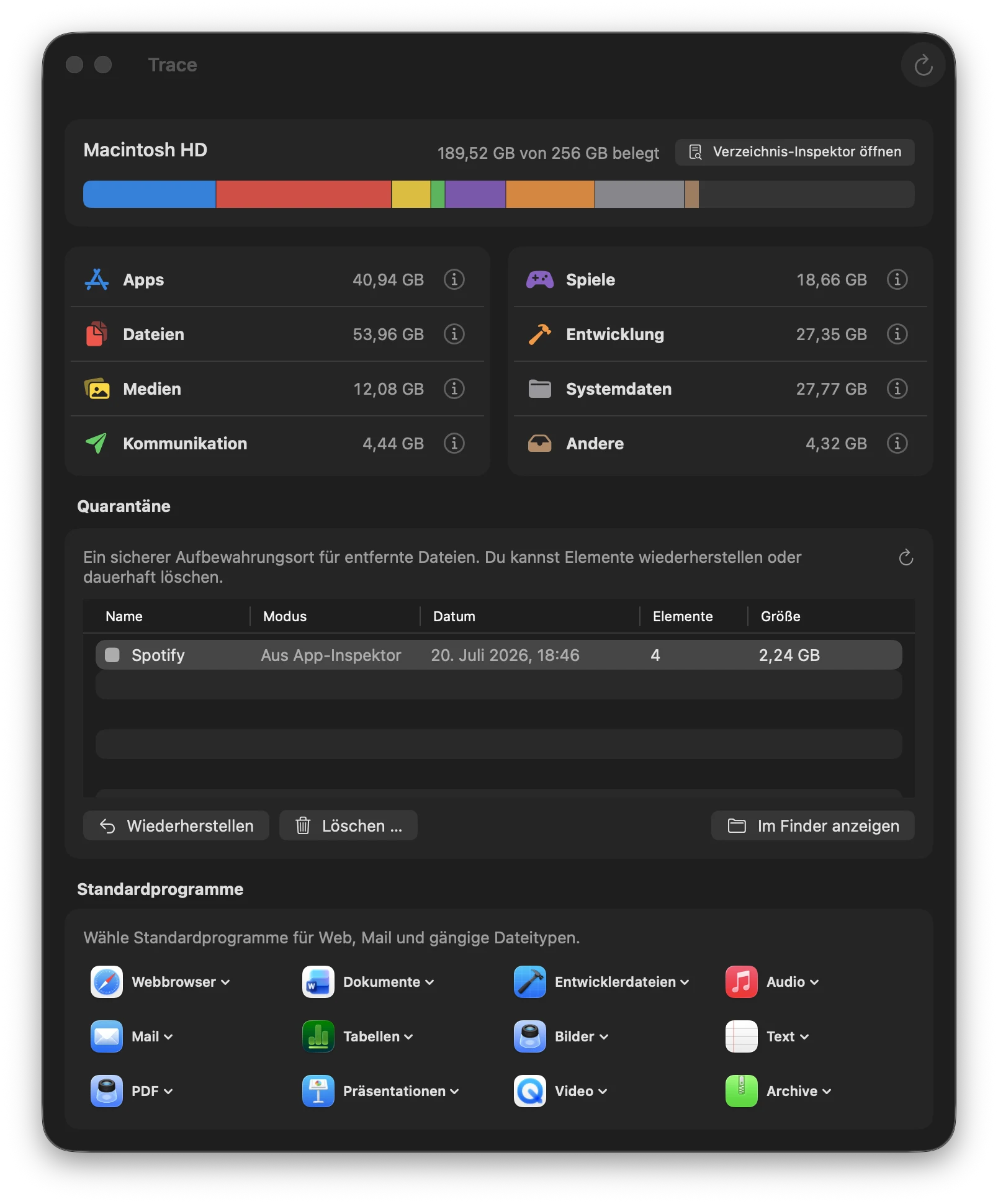Click the Wiederherstellen button
This screenshot has height=1204, width=998.
tap(176, 825)
